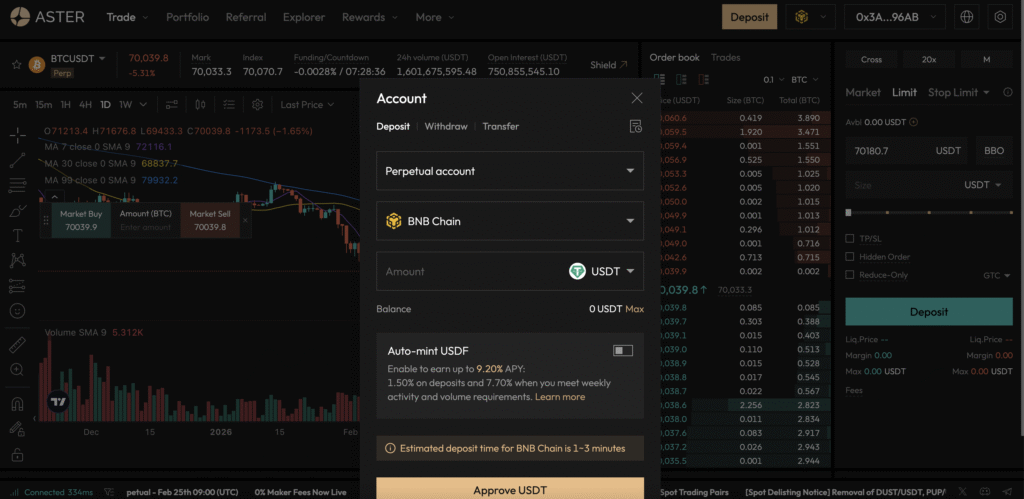Enable the Reduce-Only checkbox
The width and height of the screenshot is (1024, 499).
[x=850, y=275]
